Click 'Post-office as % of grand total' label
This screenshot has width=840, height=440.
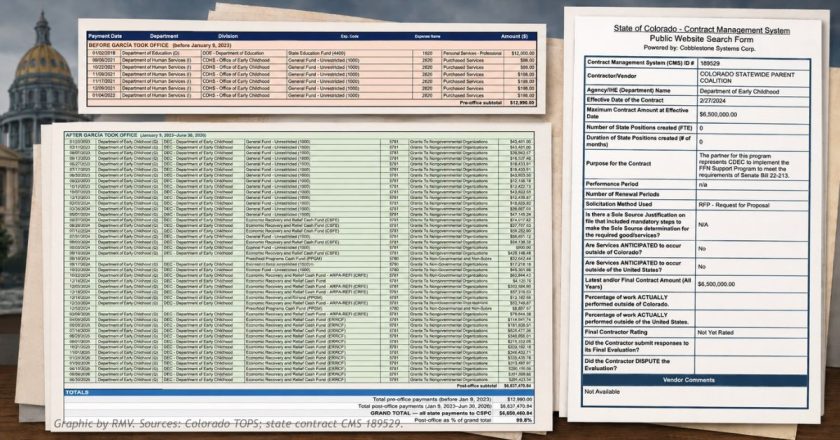[x=453, y=420]
